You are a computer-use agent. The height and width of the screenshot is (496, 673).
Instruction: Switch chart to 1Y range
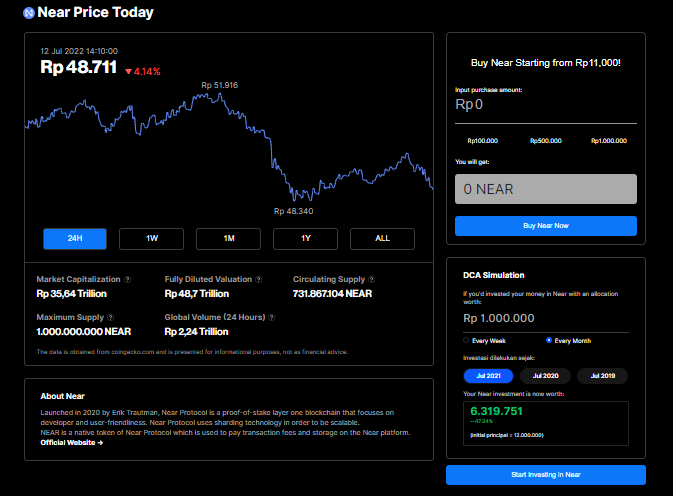click(x=305, y=239)
